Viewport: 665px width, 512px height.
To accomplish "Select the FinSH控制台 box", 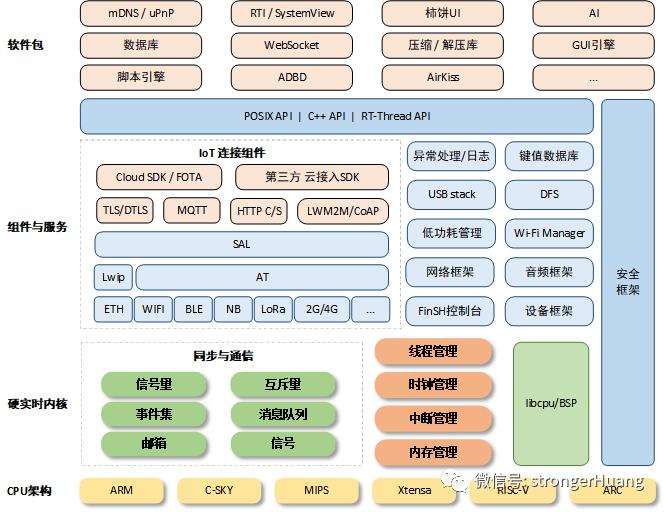I will [450, 311].
